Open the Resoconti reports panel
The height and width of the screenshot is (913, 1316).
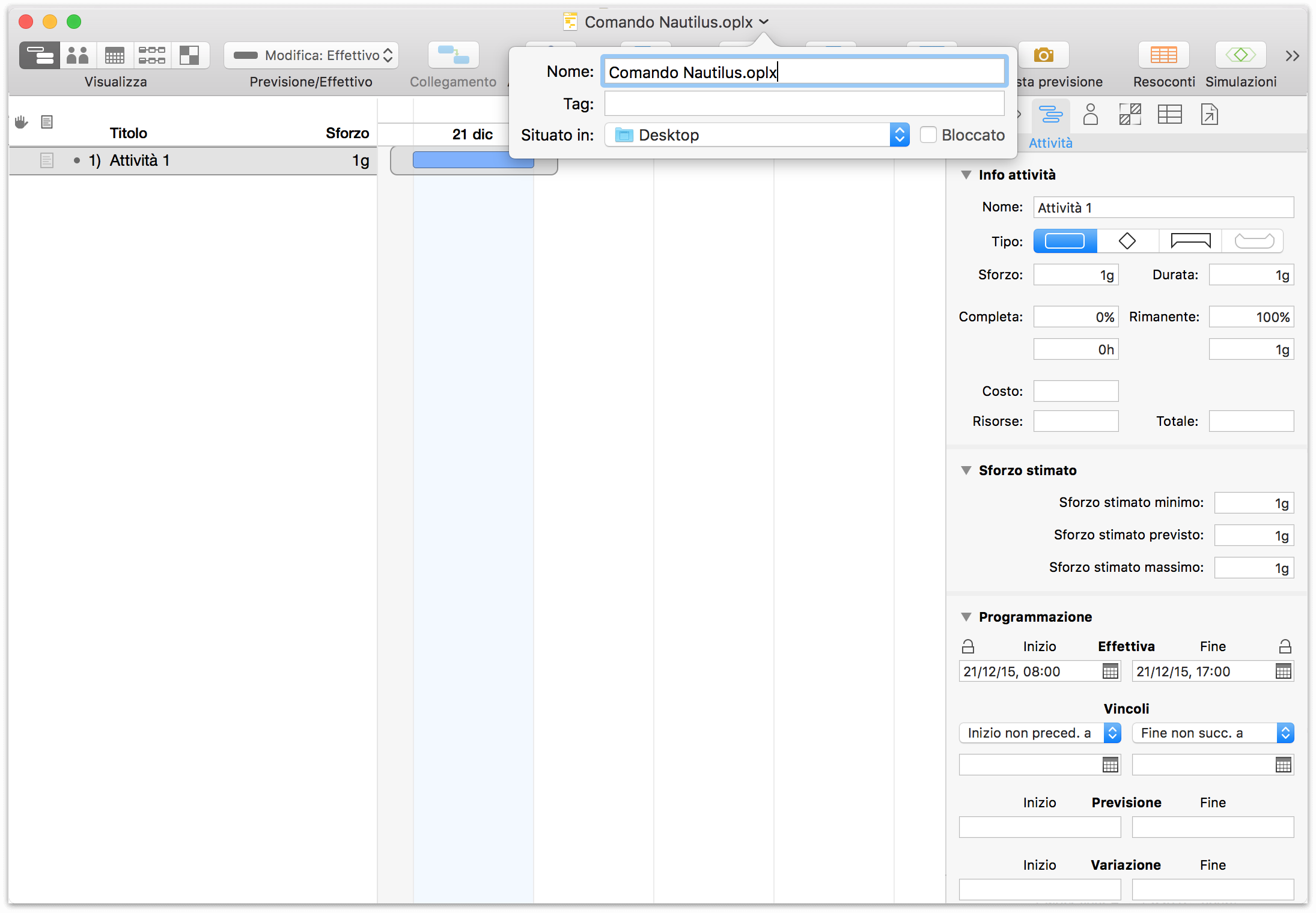tap(1163, 55)
